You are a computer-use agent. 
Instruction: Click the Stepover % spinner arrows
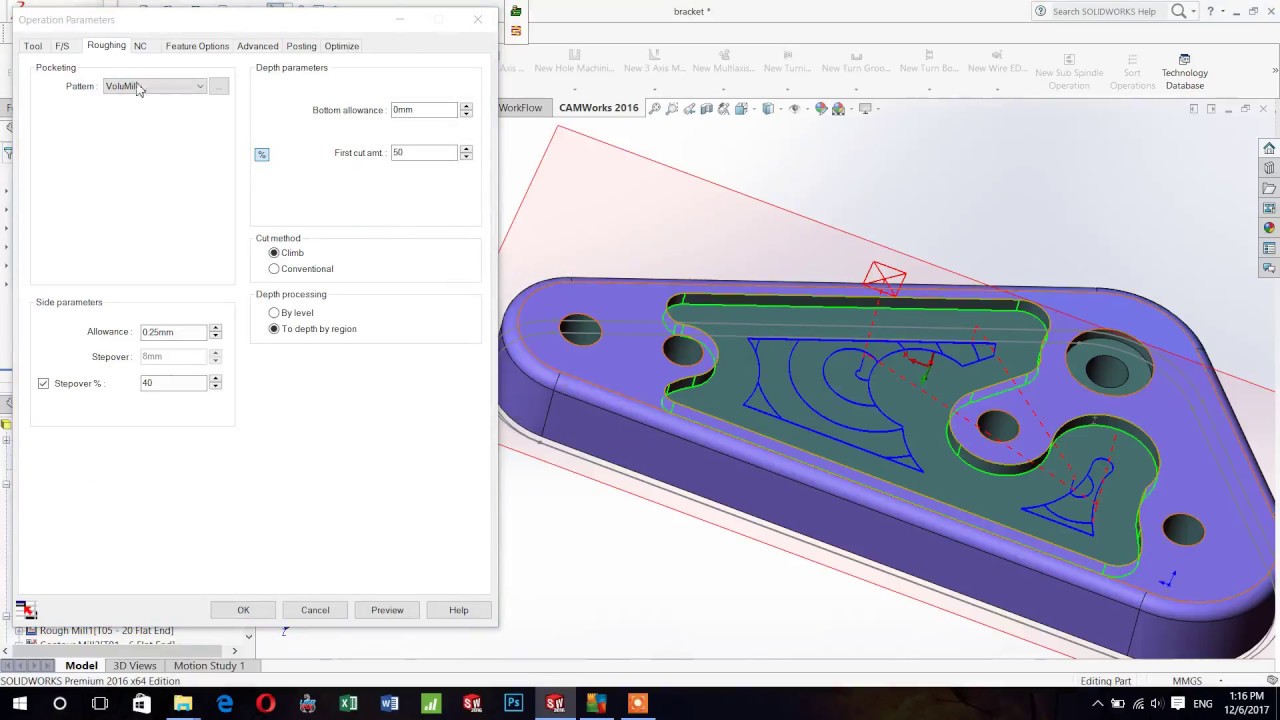coord(215,383)
